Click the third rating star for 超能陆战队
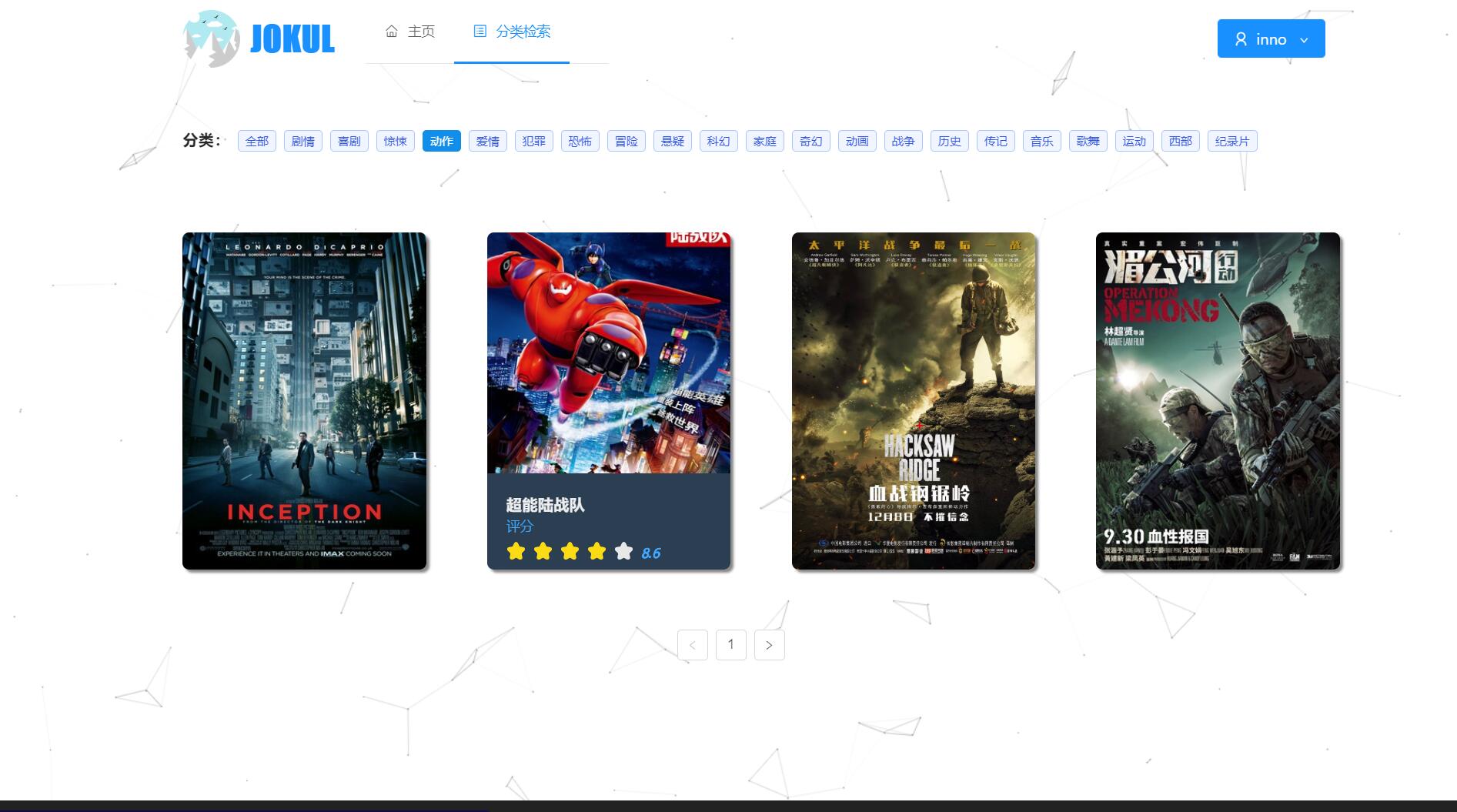This screenshot has height=812, width=1457. (x=570, y=551)
